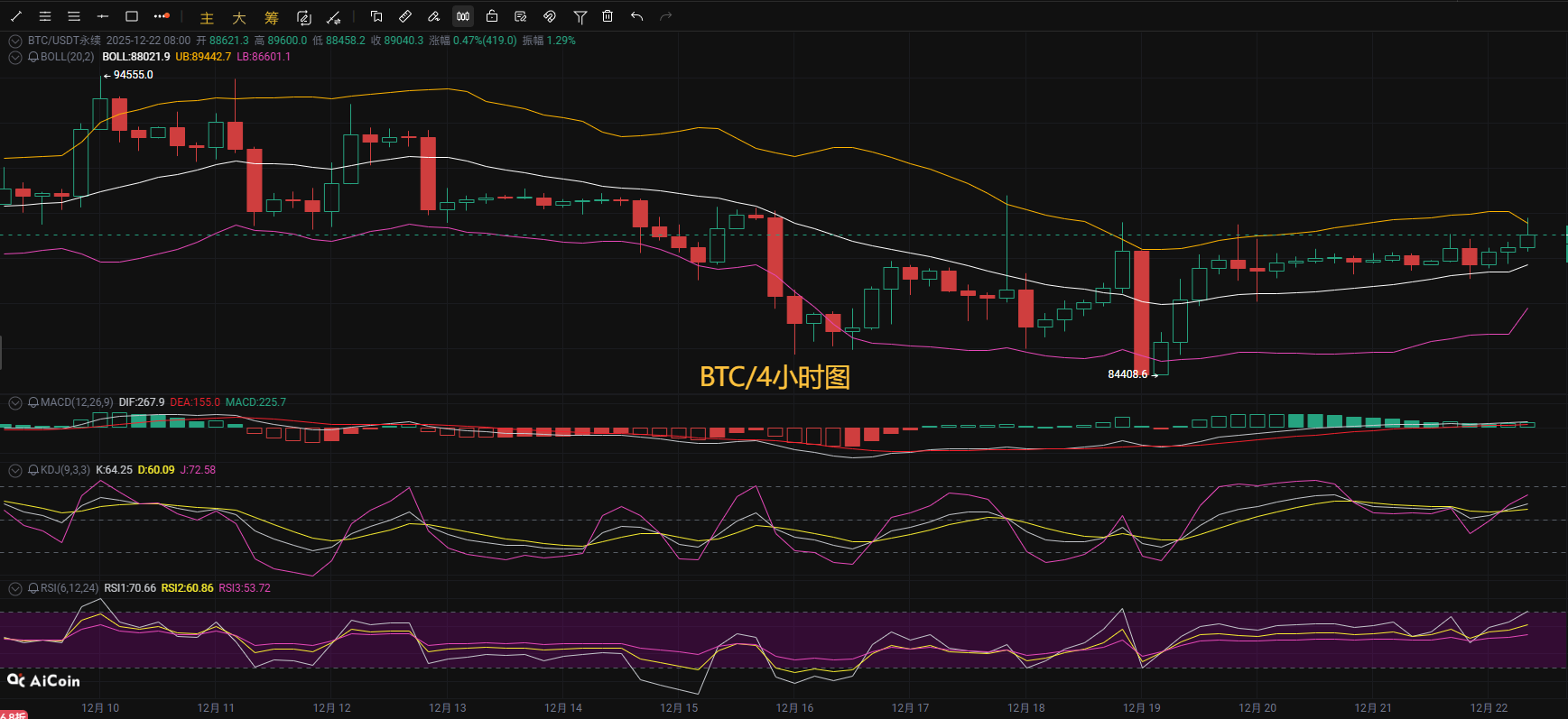Click the undo arrow in toolbar
The height and width of the screenshot is (719, 1568).
coord(636,16)
